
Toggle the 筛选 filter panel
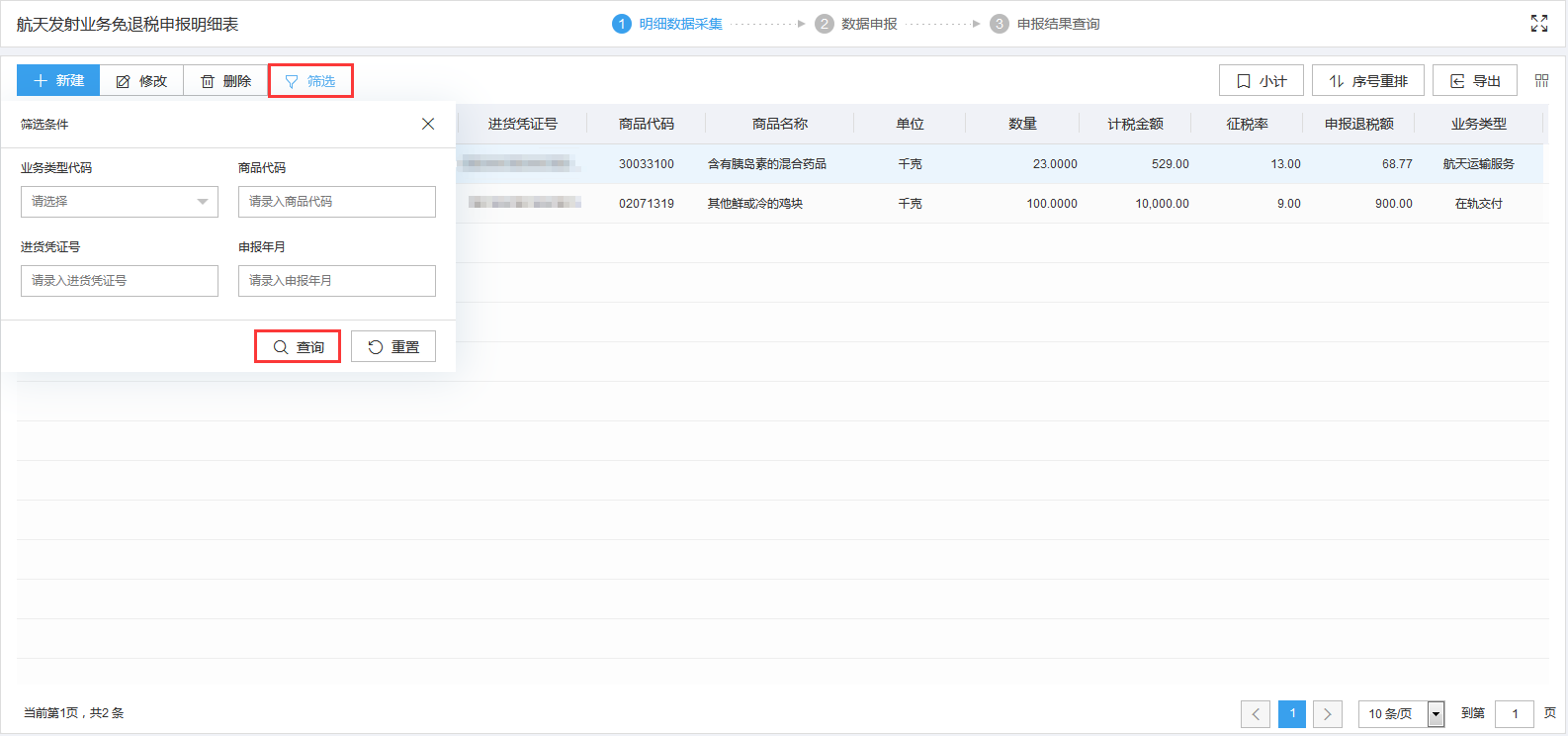[x=310, y=81]
